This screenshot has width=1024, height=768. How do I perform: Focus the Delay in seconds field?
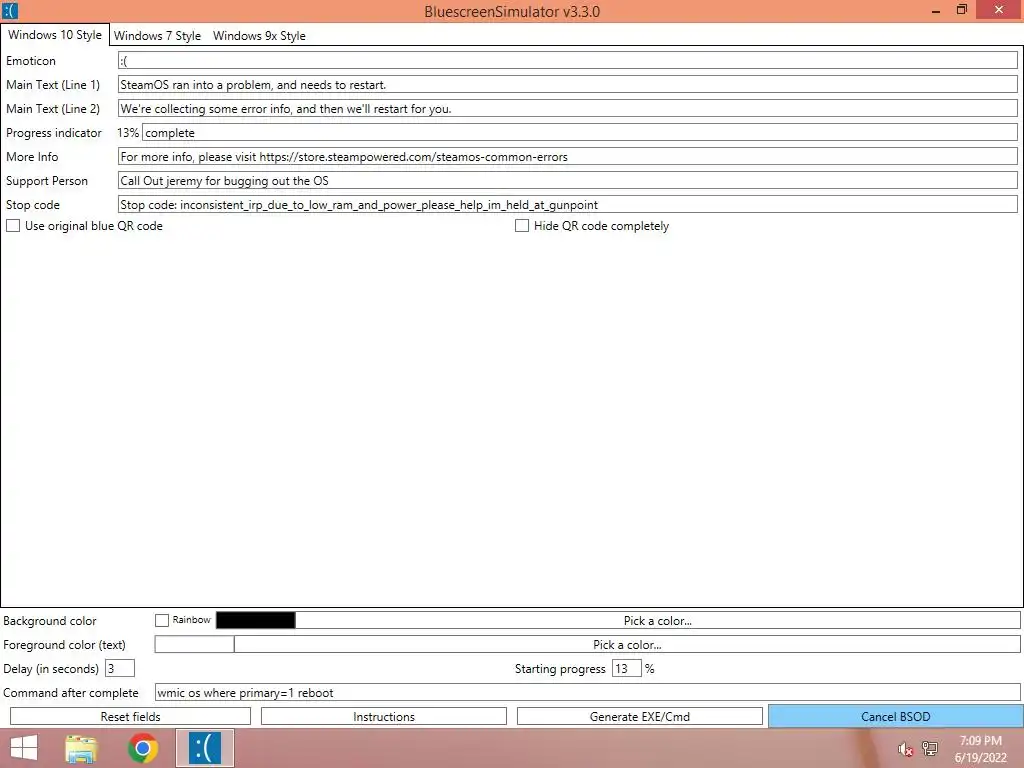pos(120,669)
